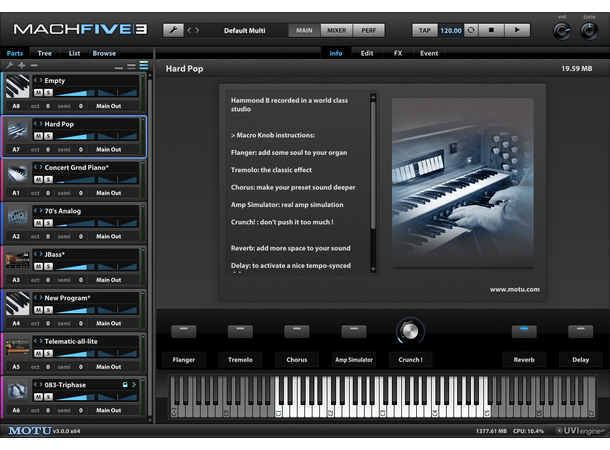Select the Empty part piano thumbnail
The image size is (610, 450).
[18, 86]
